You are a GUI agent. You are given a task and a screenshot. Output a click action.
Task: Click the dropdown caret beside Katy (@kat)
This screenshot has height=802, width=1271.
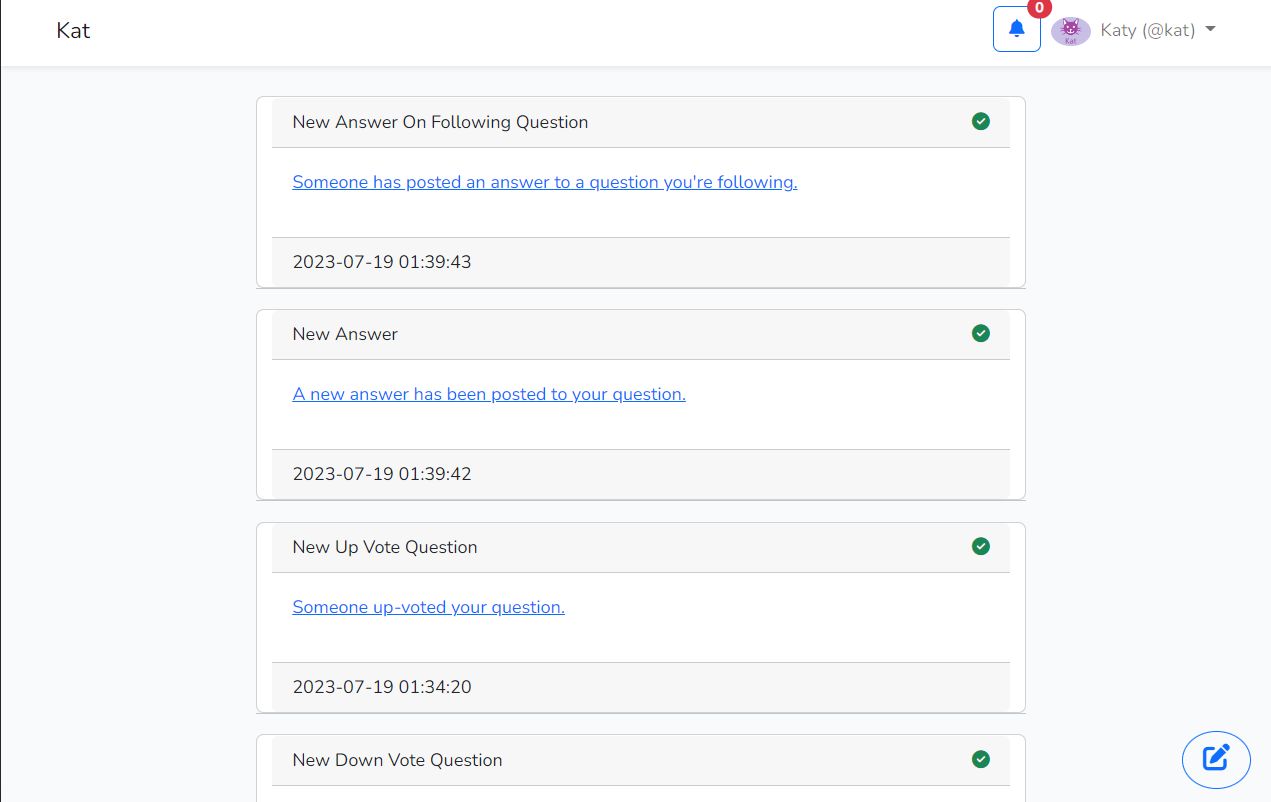[1211, 29]
